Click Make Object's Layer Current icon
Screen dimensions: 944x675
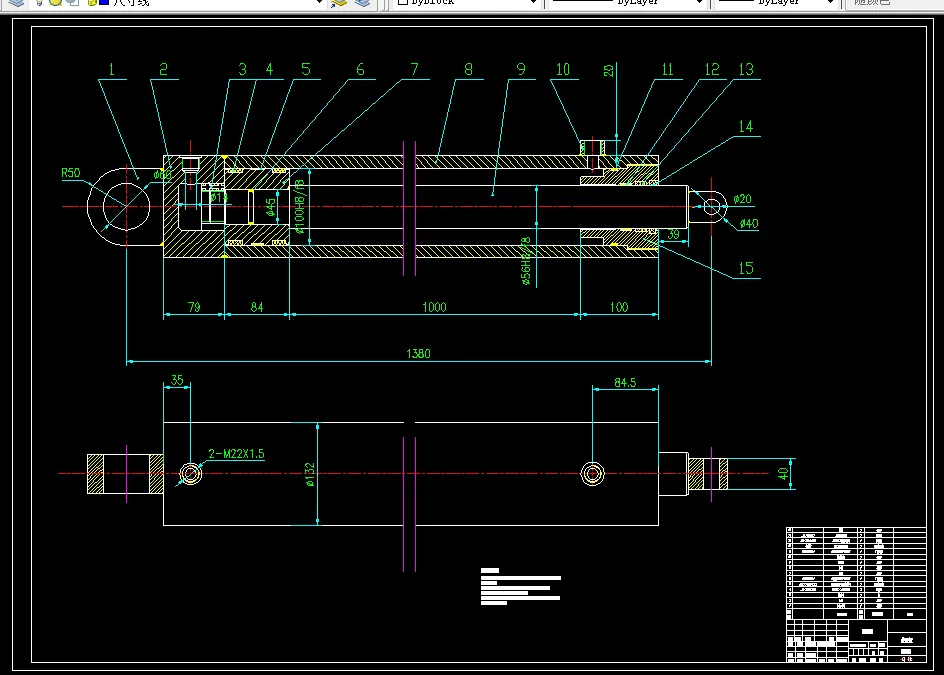pos(340,2)
